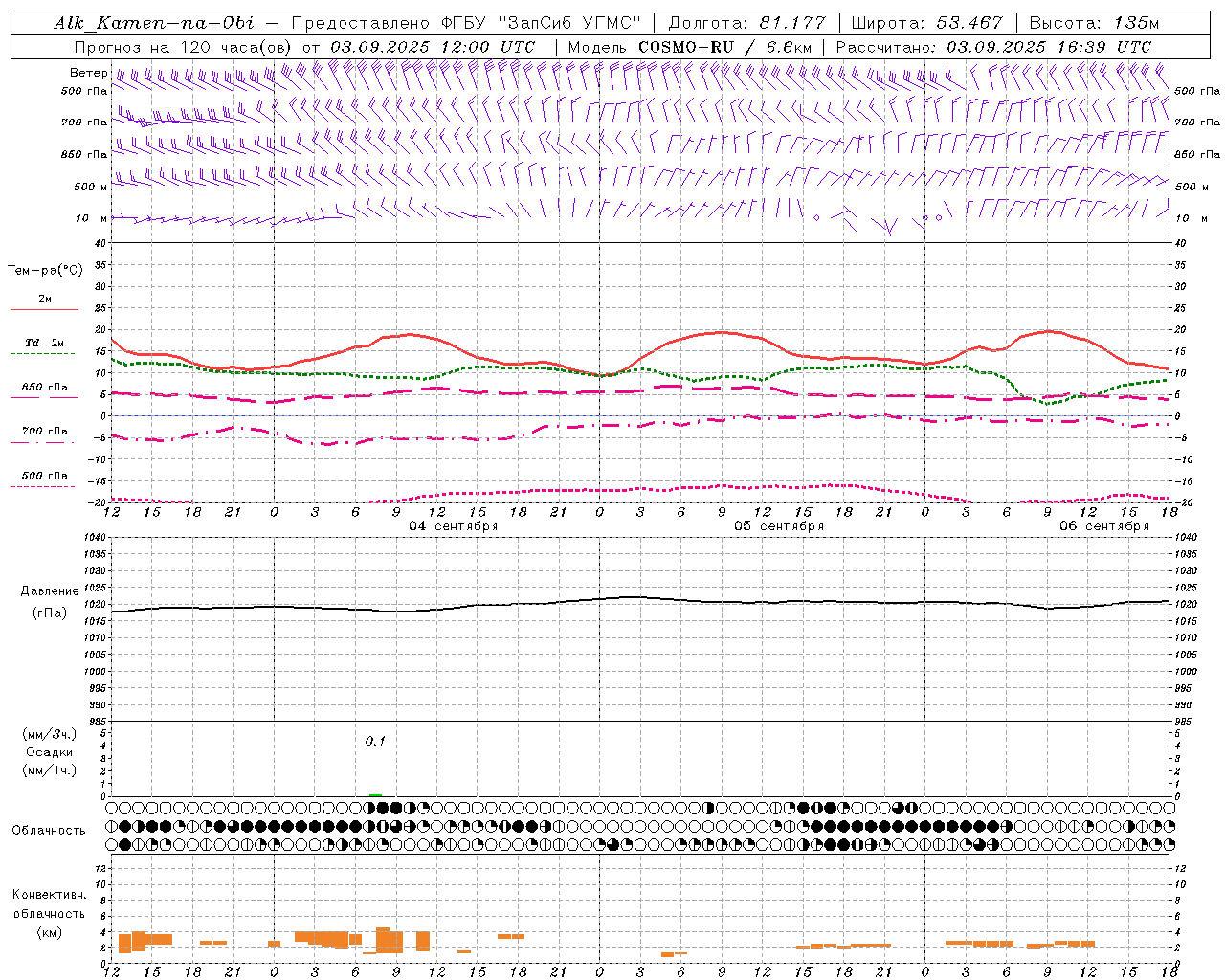Click the Рассчитано: 03.09.2025 16:39 UTC timestamp
The image size is (1225, 980).
coord(993,47)
